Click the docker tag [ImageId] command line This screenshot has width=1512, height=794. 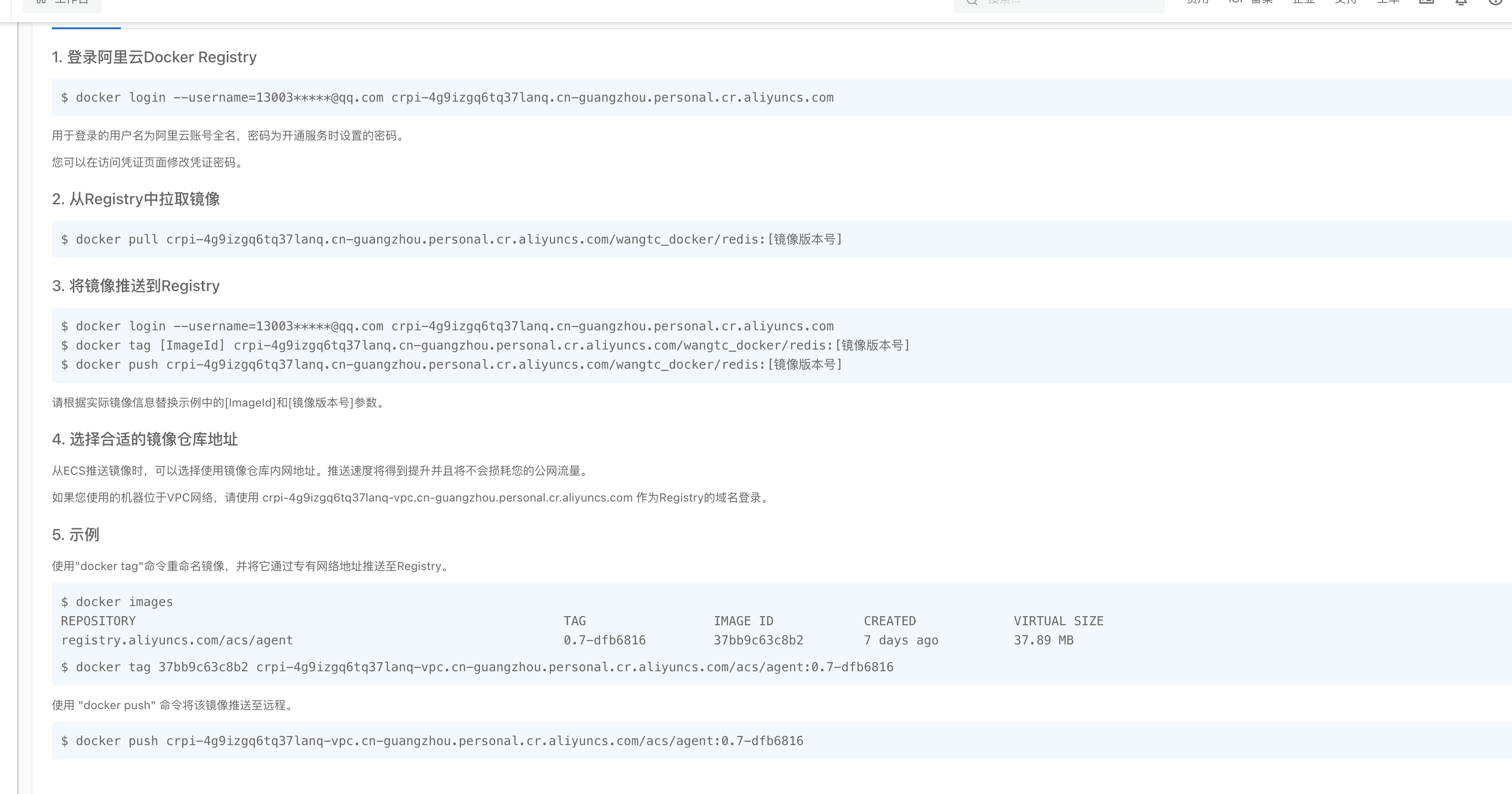pos(485,345)
